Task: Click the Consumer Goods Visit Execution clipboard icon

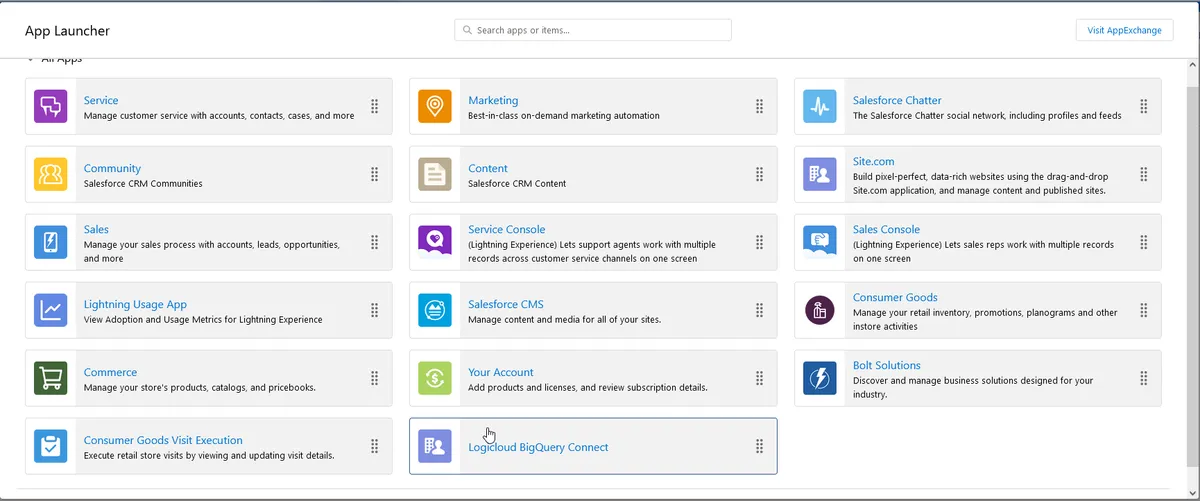Action: (x=50, y=446)
